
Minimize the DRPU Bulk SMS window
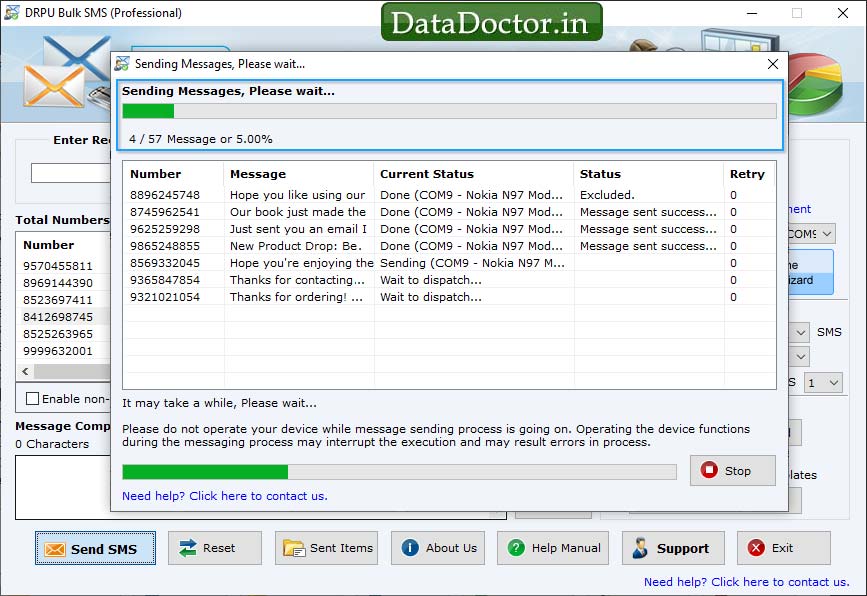click(752, 13)
